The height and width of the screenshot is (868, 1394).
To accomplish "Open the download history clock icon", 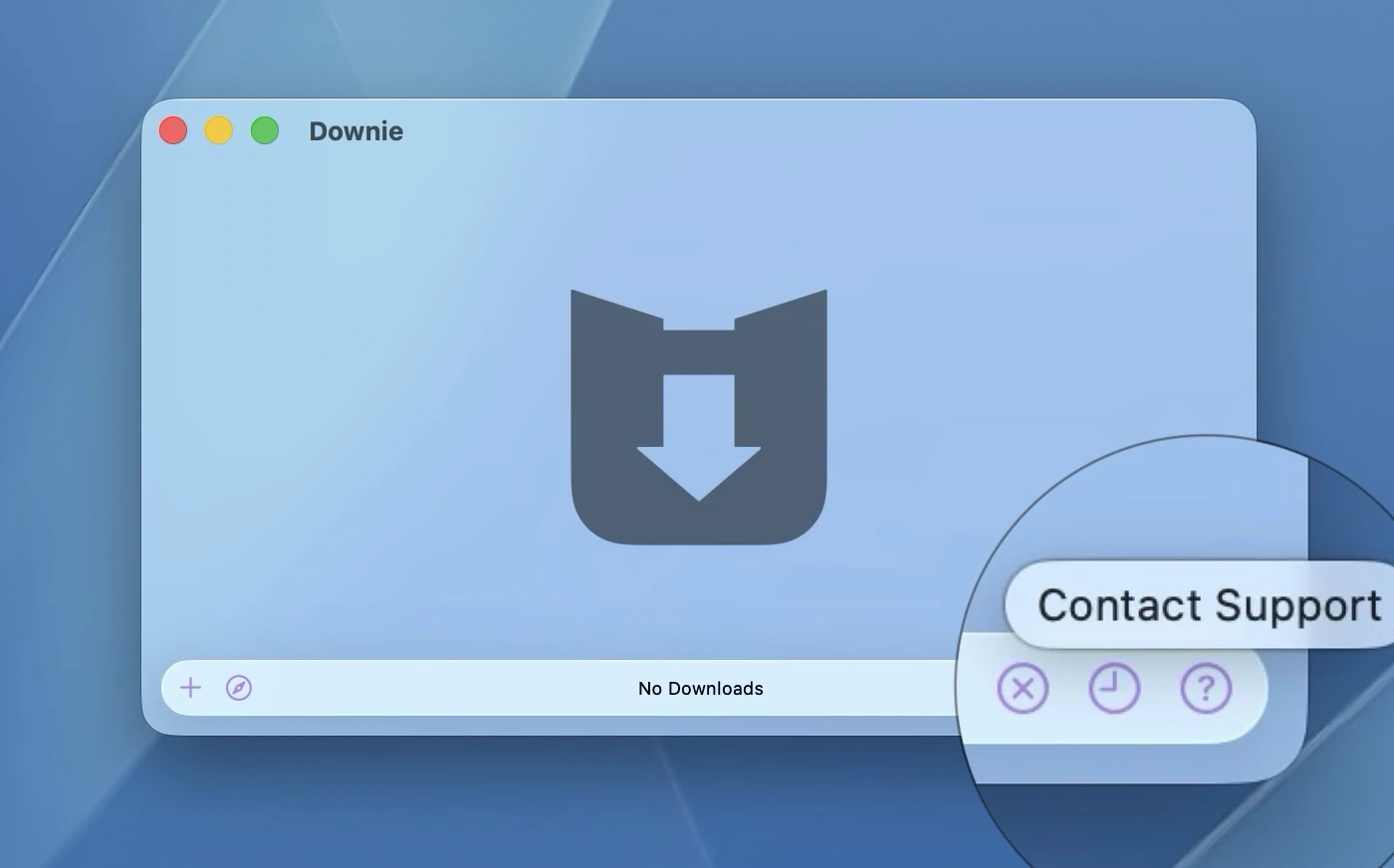I will pos(1114,688).
